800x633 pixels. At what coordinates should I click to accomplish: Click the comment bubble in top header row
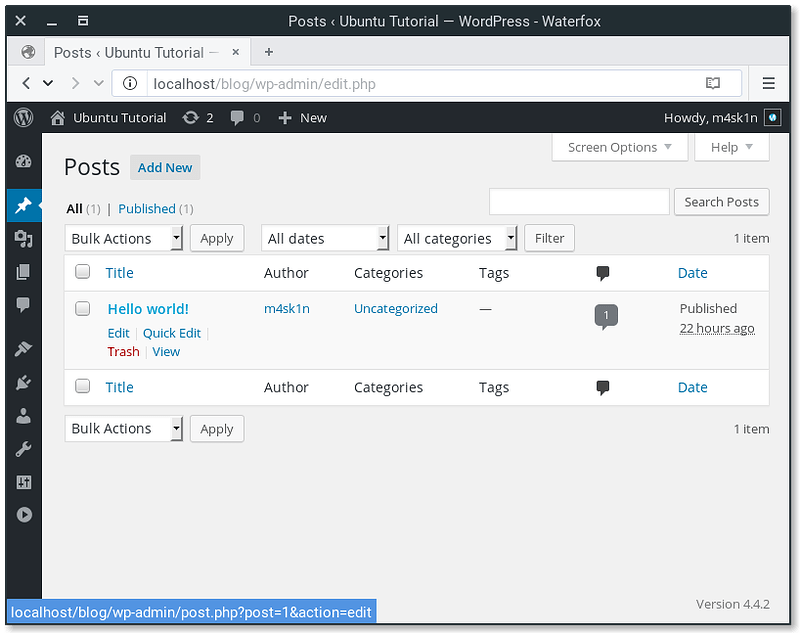[603, 273]
